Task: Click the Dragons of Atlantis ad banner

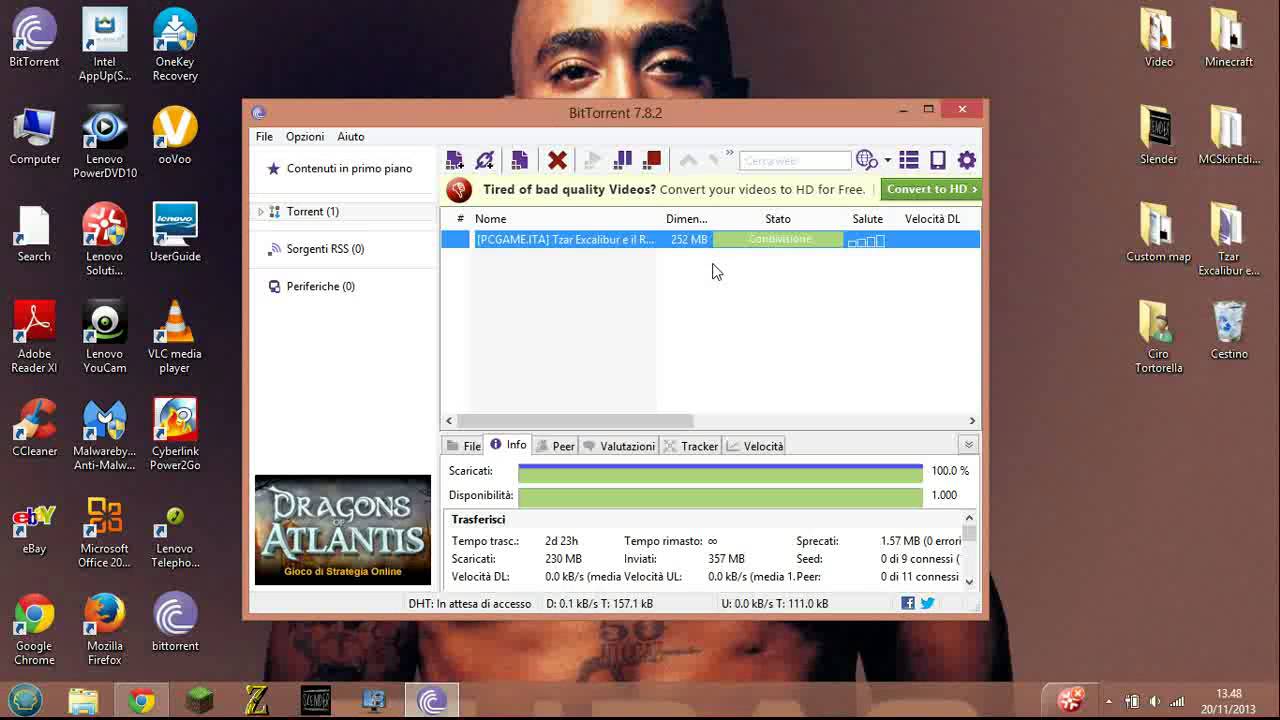Action: click(x=343, y=530)
